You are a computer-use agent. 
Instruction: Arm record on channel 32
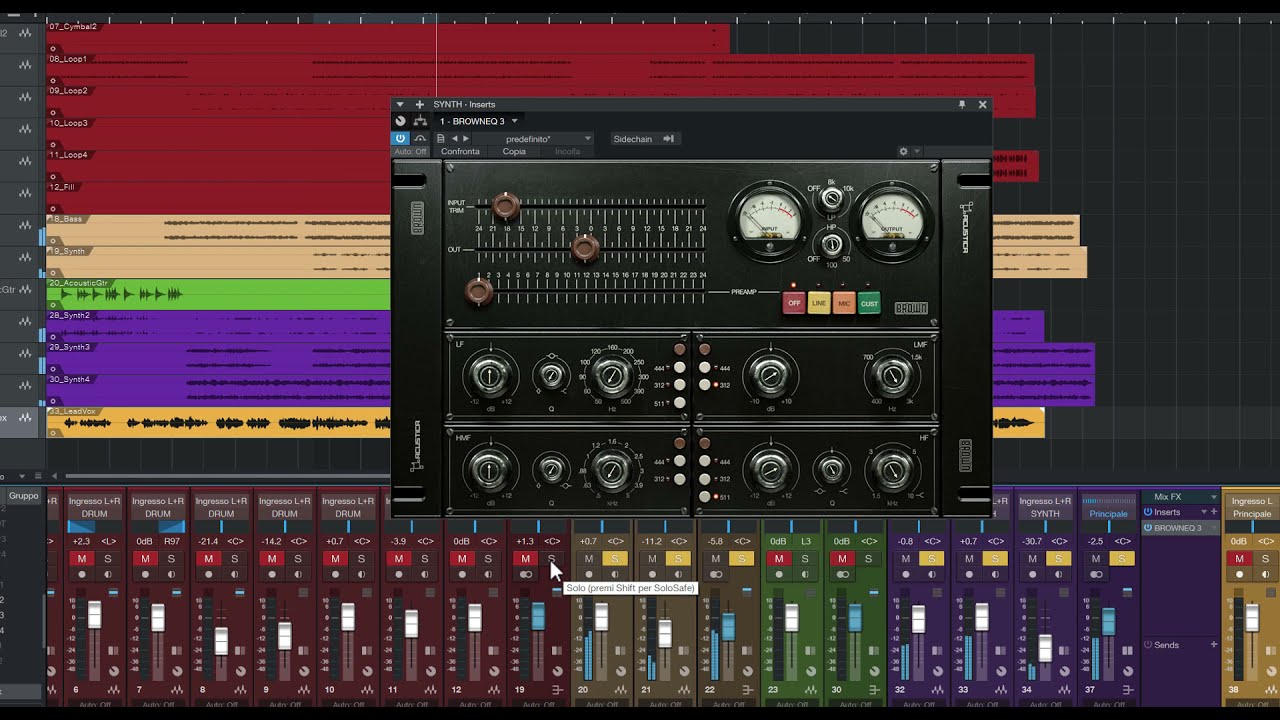tap(906, 575)
